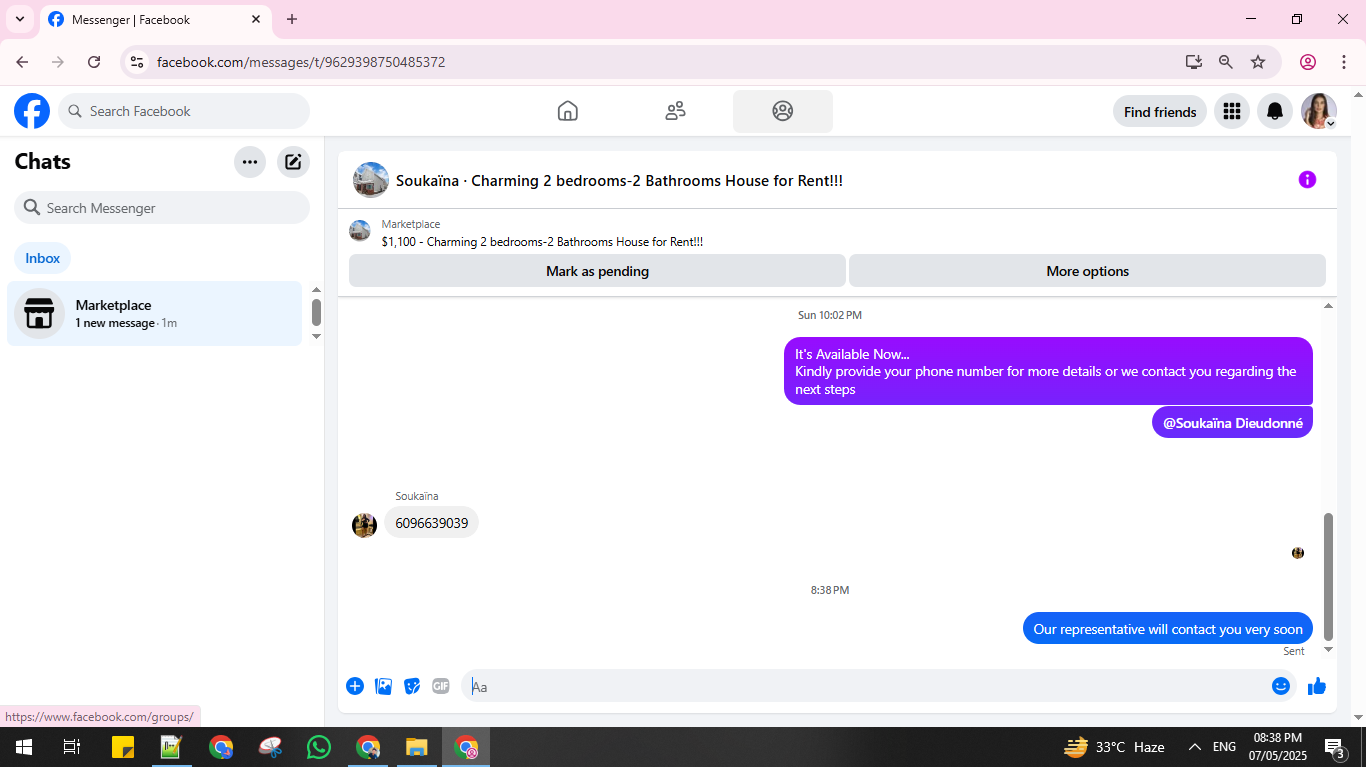Open the tab search dropdown arrow
This screenshot has width=1366, height=767.
click(x=20, y=19)
